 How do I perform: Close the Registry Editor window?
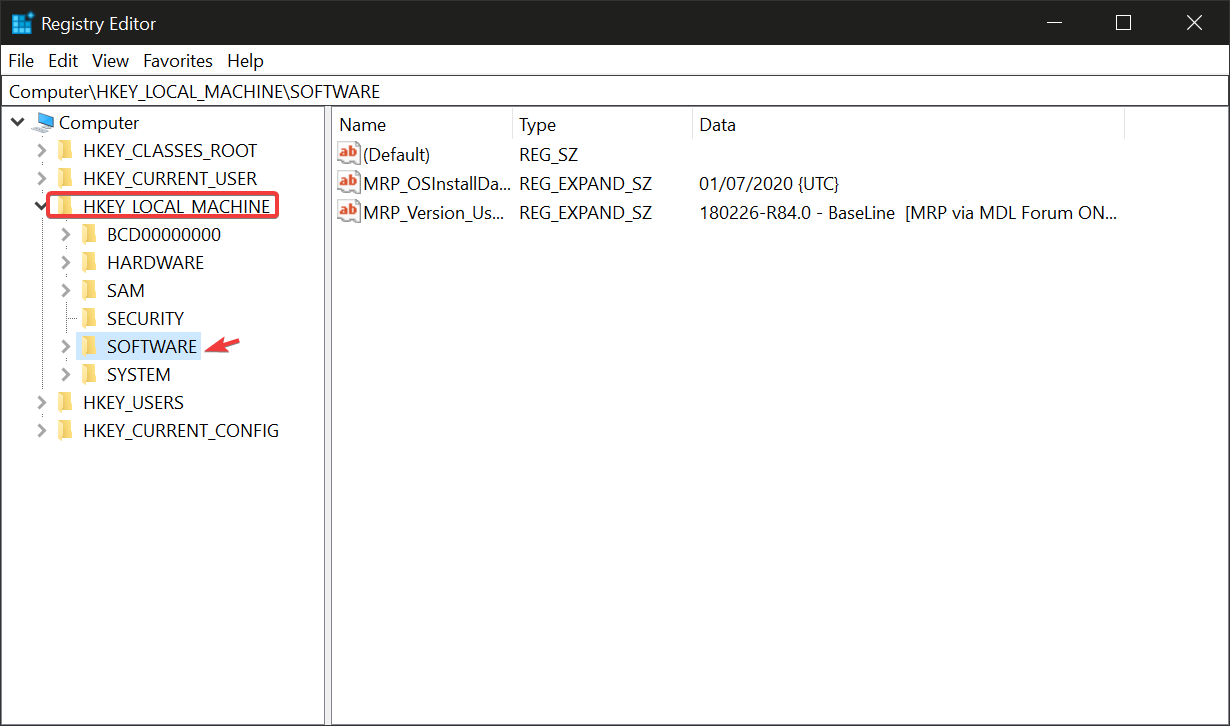pyautogui.click(x=1193, y=22)
